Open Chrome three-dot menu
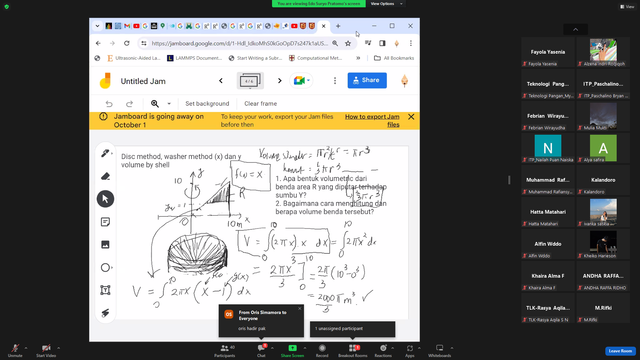The height and width of the screenshot is (360, 640). point(411,43)
